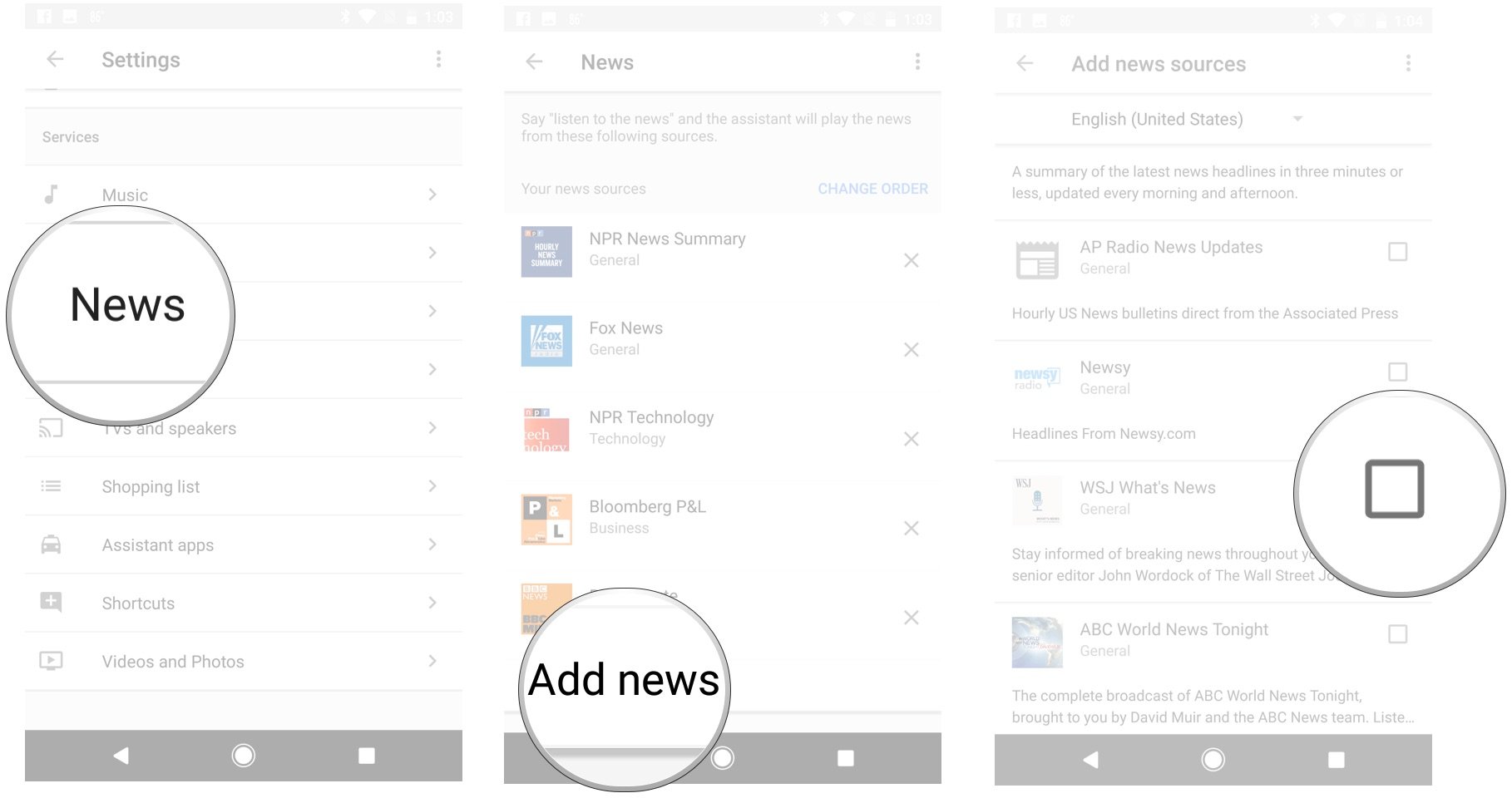1512x798 pixels.
Task: Expand the TVs and speakers chevron
Action: click(432, 427)
